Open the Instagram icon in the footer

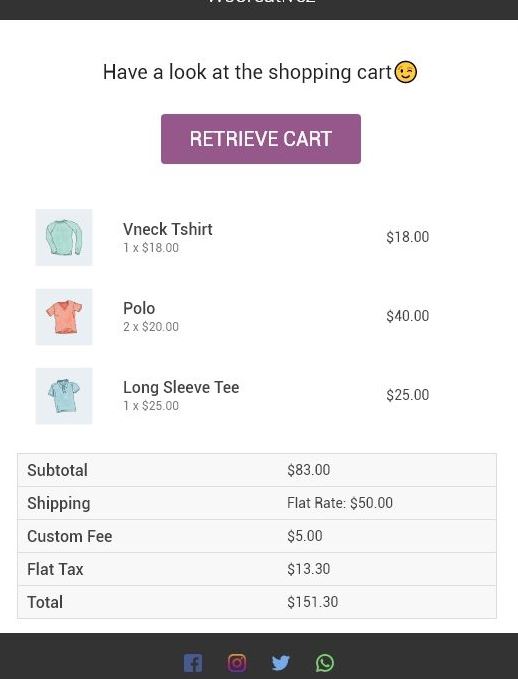click(x=237, y=663)
